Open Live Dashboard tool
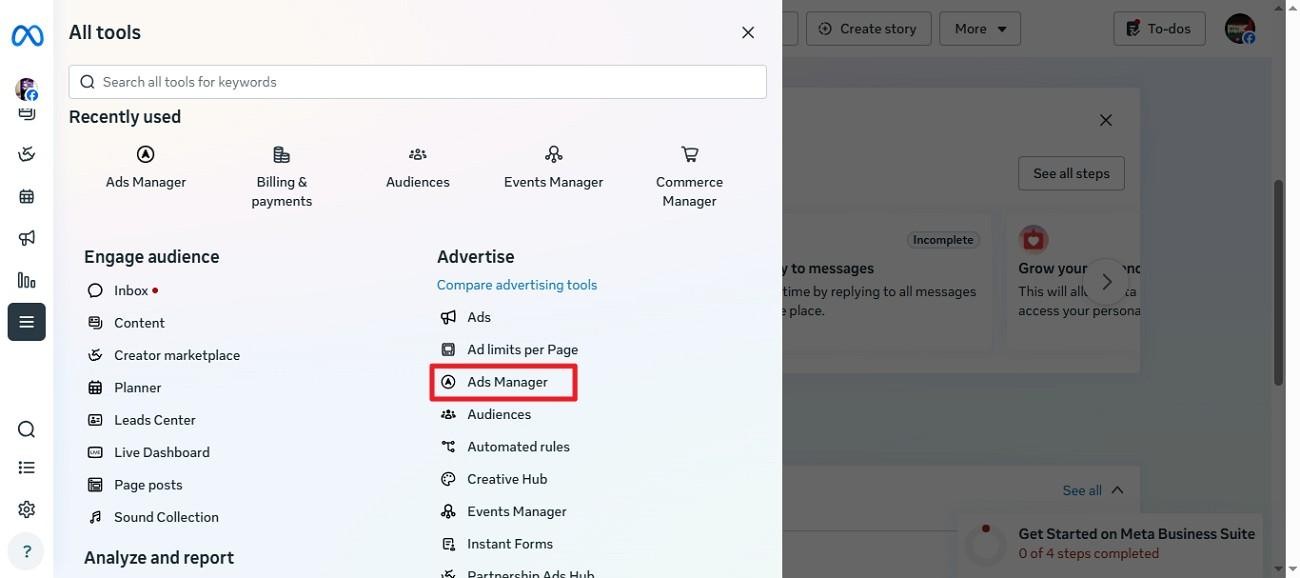This screenshot has height=578, width=1300. pyautogui.click(x=162, y=452)
